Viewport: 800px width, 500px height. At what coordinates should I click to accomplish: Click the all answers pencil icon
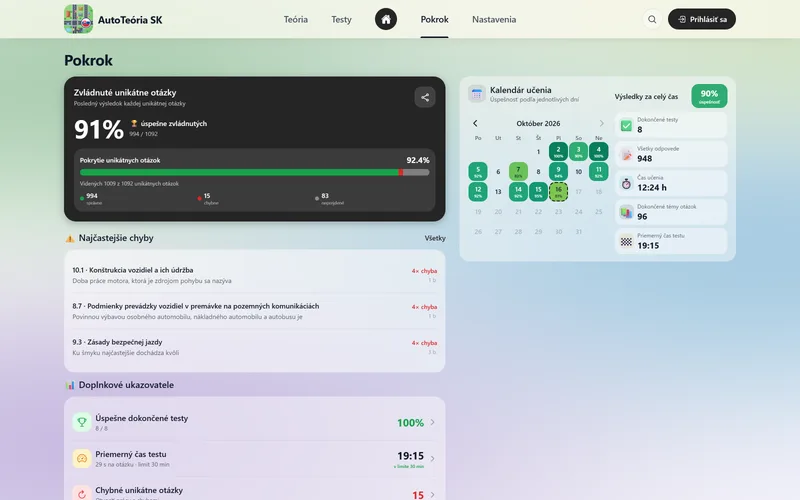626,155
